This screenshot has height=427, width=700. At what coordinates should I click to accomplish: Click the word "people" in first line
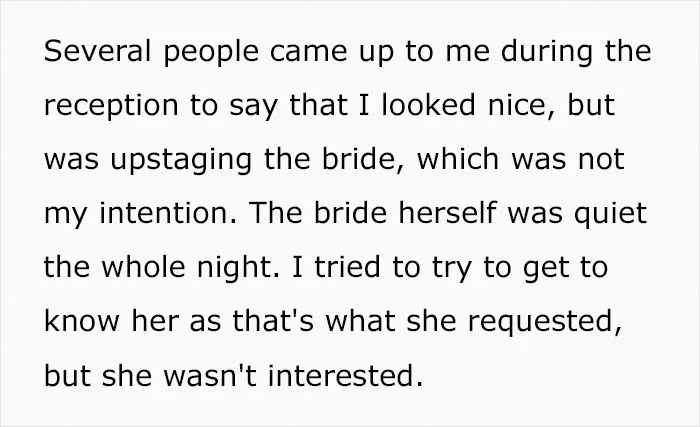click(x=211, y=54)
